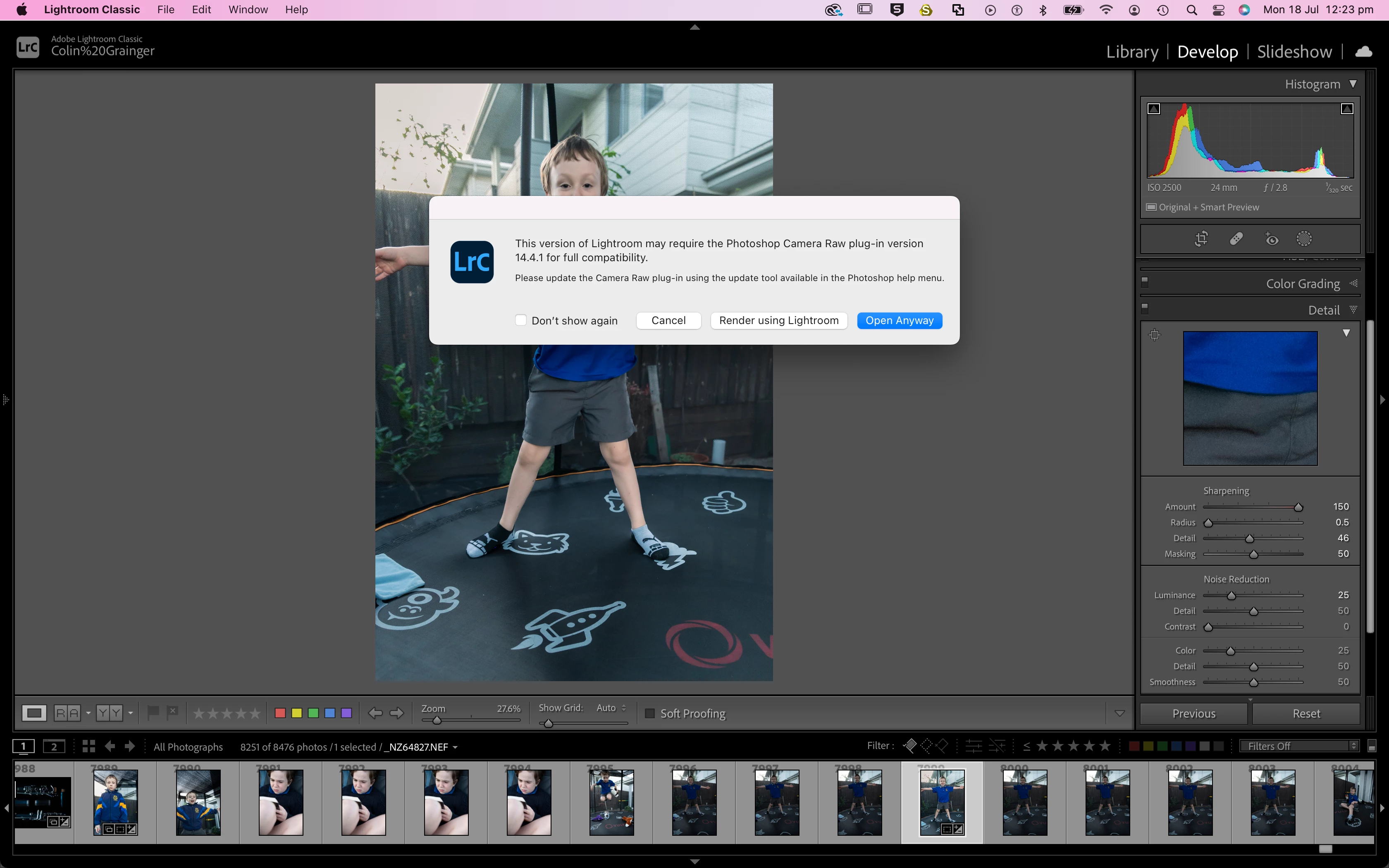The width and height of the screenshot is (1389, 868).
Task: Open grid view icon in filmstrip bar
Action: point(88,746)
